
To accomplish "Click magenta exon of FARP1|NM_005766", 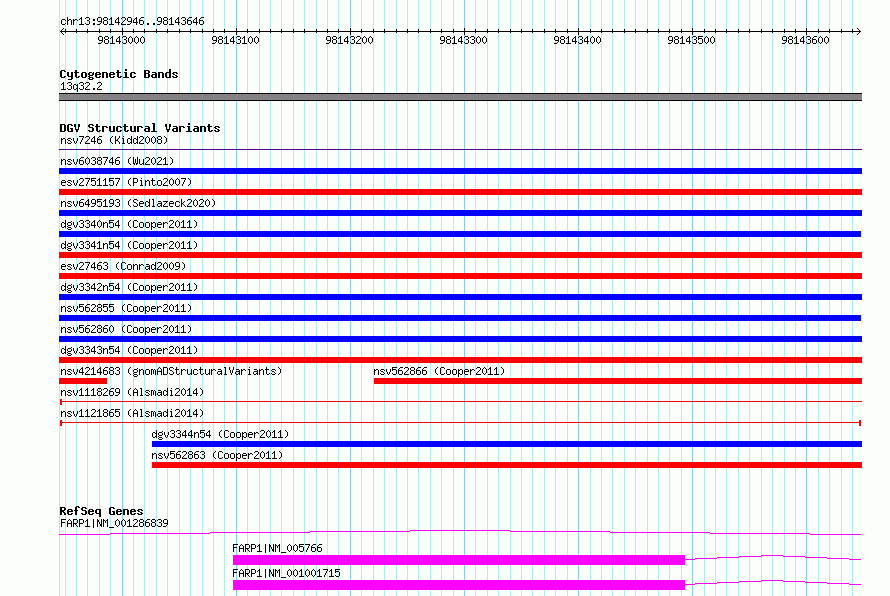I will pos(459,560).
